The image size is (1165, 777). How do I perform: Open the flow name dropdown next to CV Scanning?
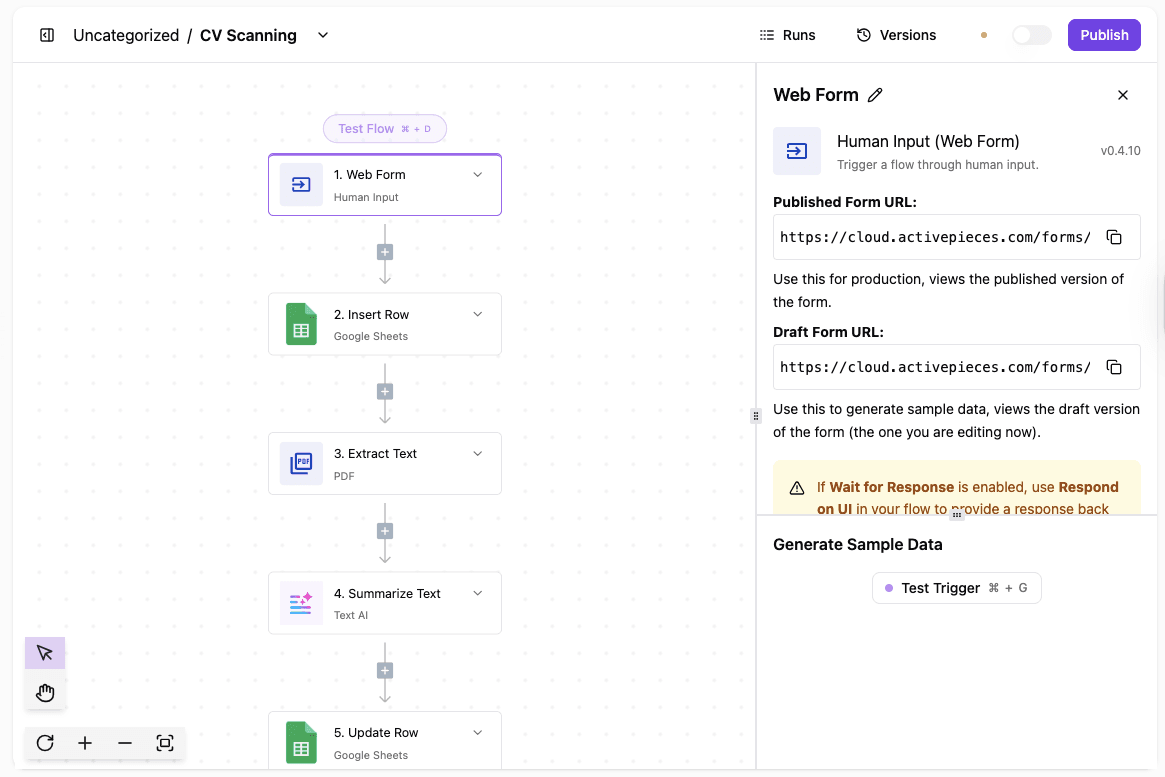[322, 34]
